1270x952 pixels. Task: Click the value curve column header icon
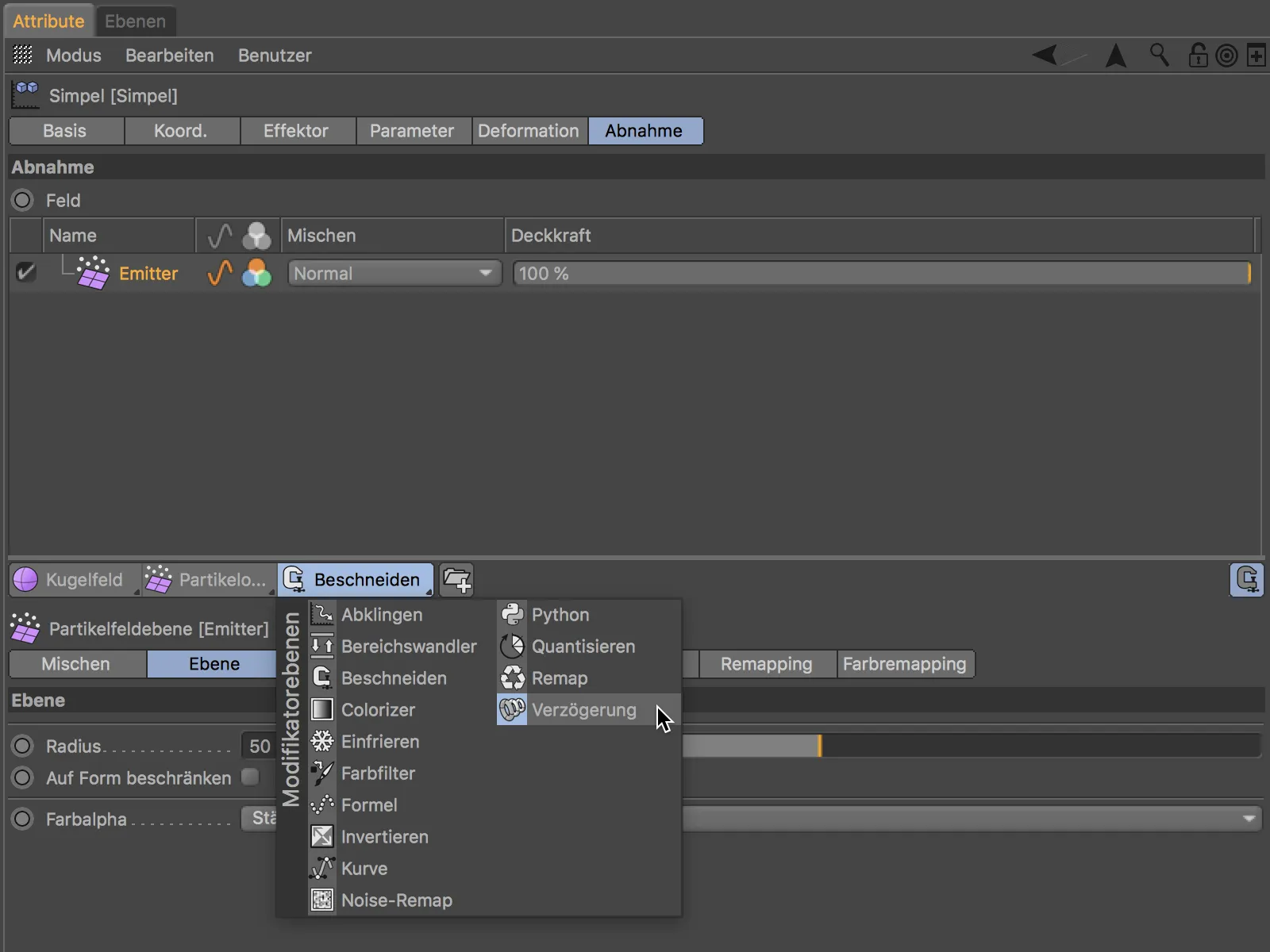click(220, 236)
